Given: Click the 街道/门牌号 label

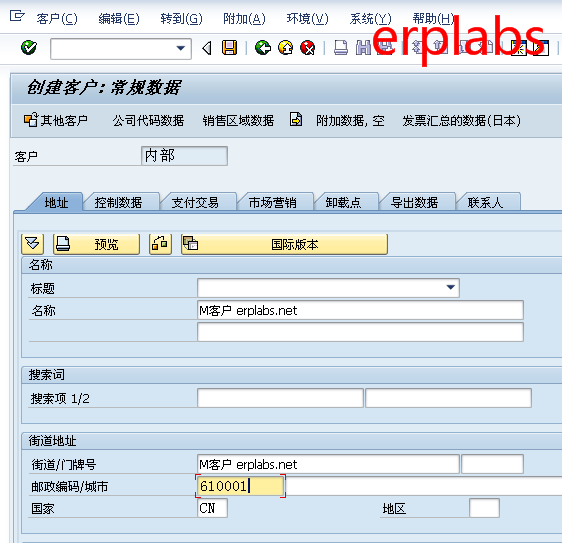Looking at the screenshot, I should point(63,465).
